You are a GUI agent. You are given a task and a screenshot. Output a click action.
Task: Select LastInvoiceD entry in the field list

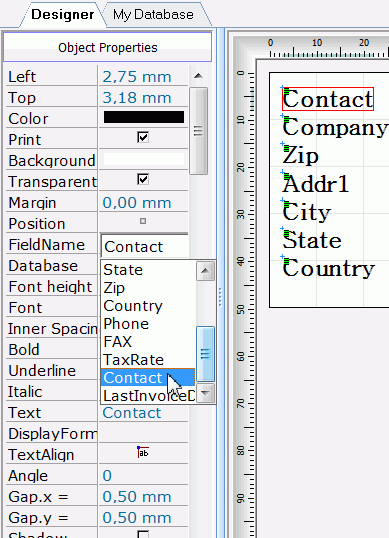(x=148, y=396)
